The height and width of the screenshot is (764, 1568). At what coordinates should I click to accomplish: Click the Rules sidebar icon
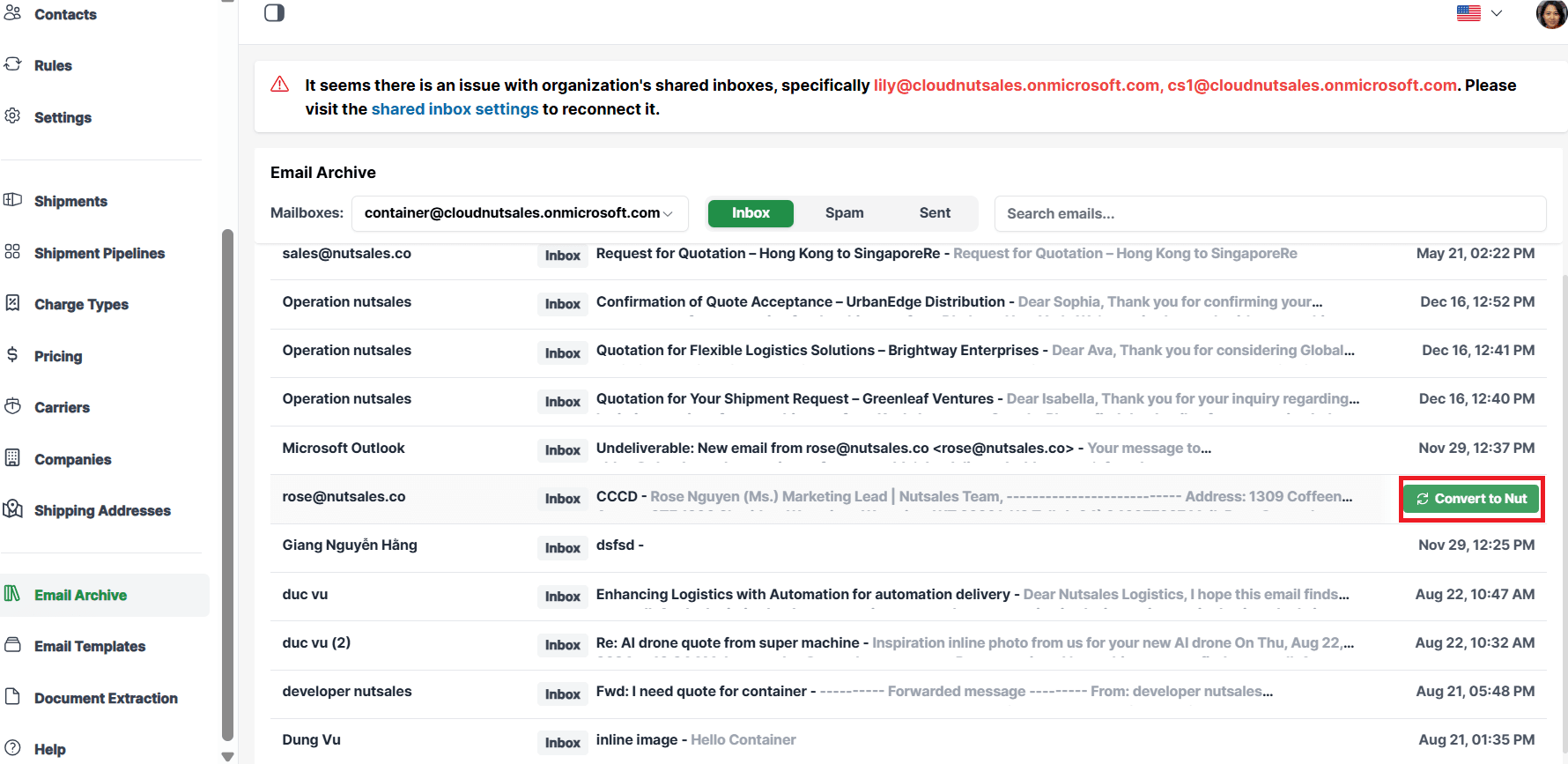(x=12, y=64)
